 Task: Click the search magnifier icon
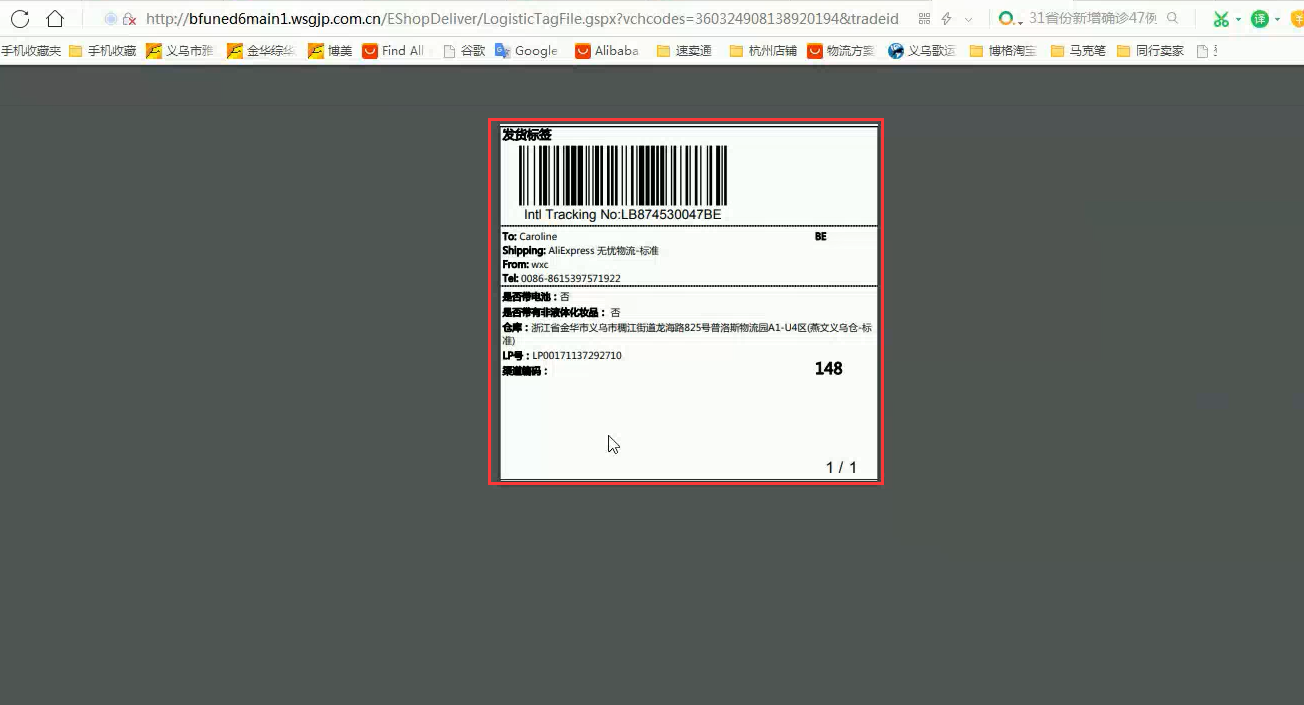1173,19
